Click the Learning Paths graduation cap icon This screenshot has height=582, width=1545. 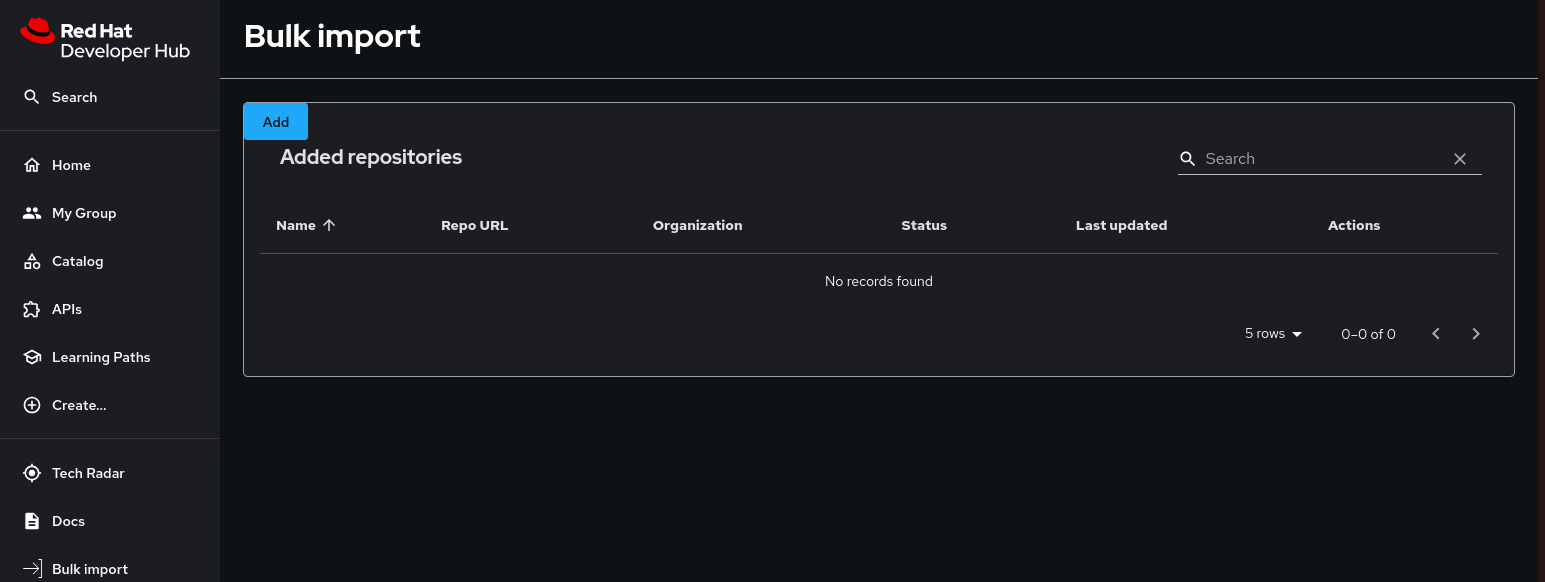[x=32, y=357]
